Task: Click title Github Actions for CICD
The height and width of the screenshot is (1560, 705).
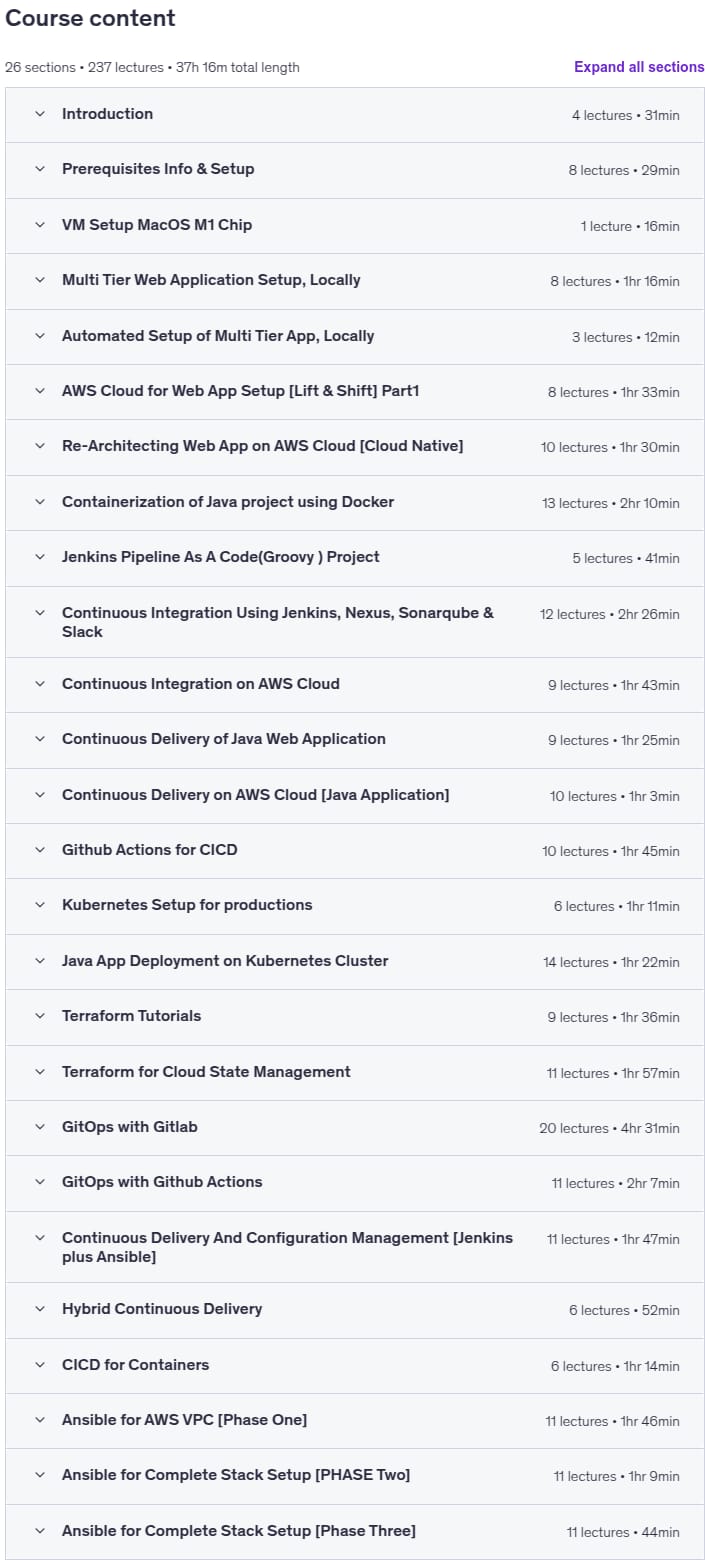Action: [x=150, y=850]
